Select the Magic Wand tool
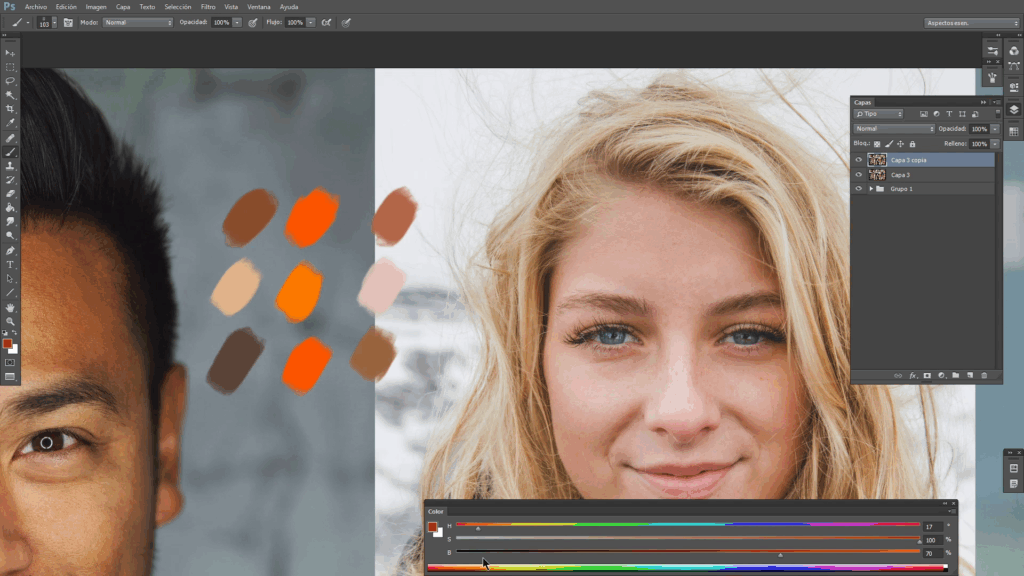1024x576 pixels. [x=10, y=95]
